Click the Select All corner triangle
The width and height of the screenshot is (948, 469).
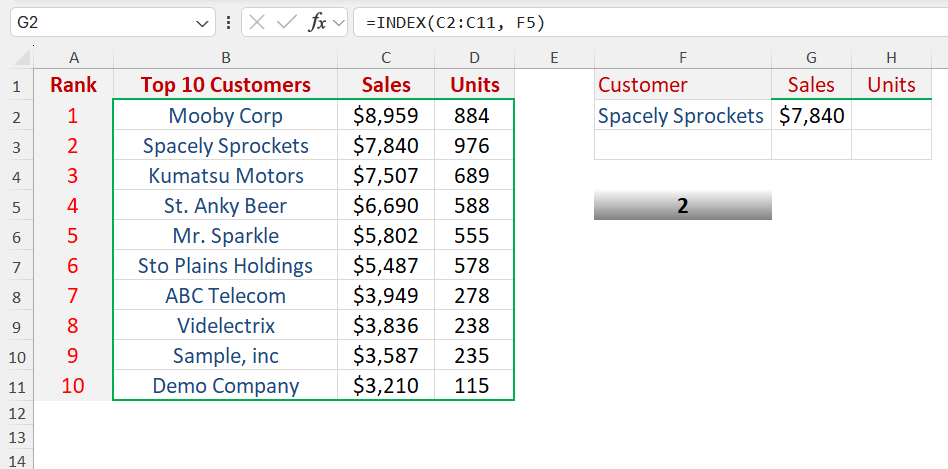click(17, 59)
